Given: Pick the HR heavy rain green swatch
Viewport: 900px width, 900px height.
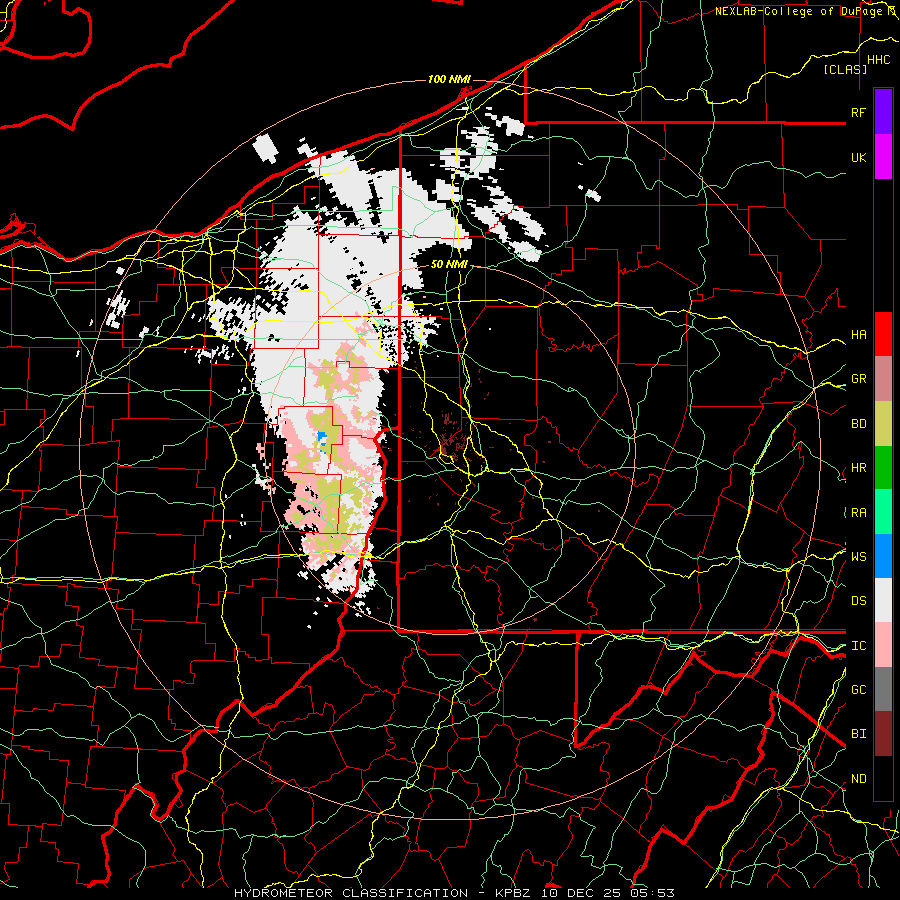Looking at the screenshot, I should pos(883,468).
